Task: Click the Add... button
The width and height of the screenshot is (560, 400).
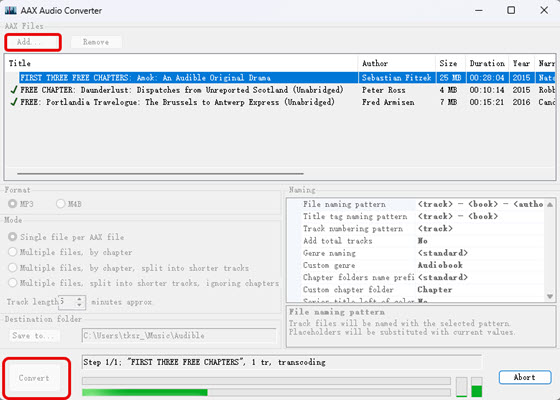Action: point(33,42)
